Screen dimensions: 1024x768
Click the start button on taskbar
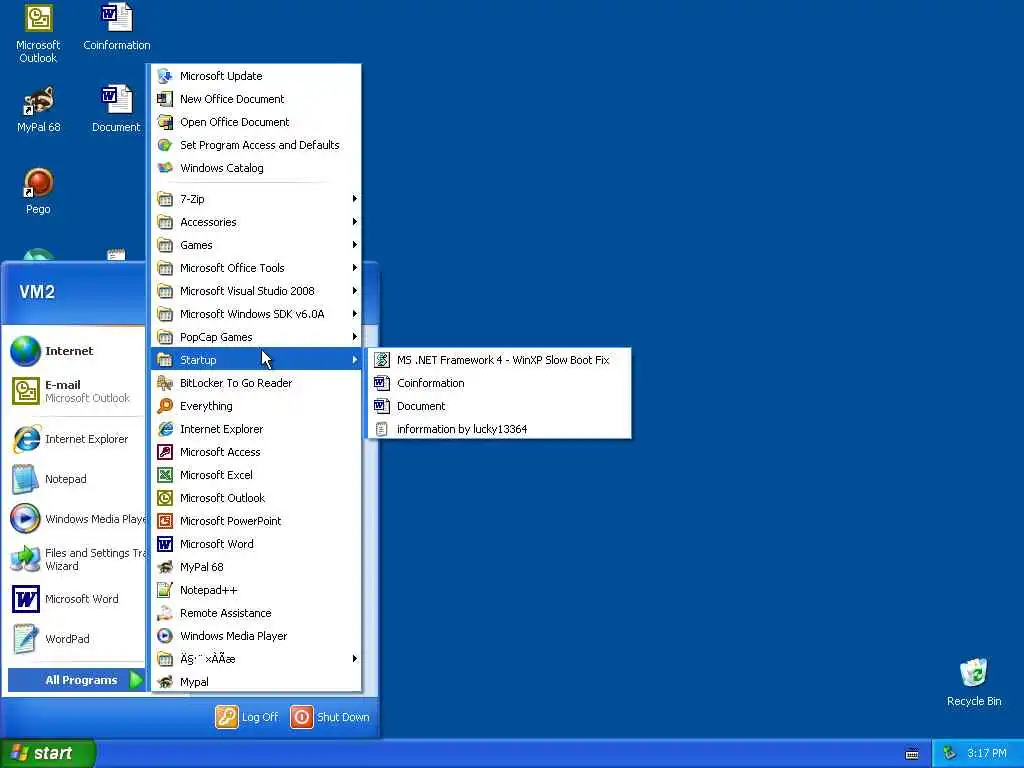47,754
